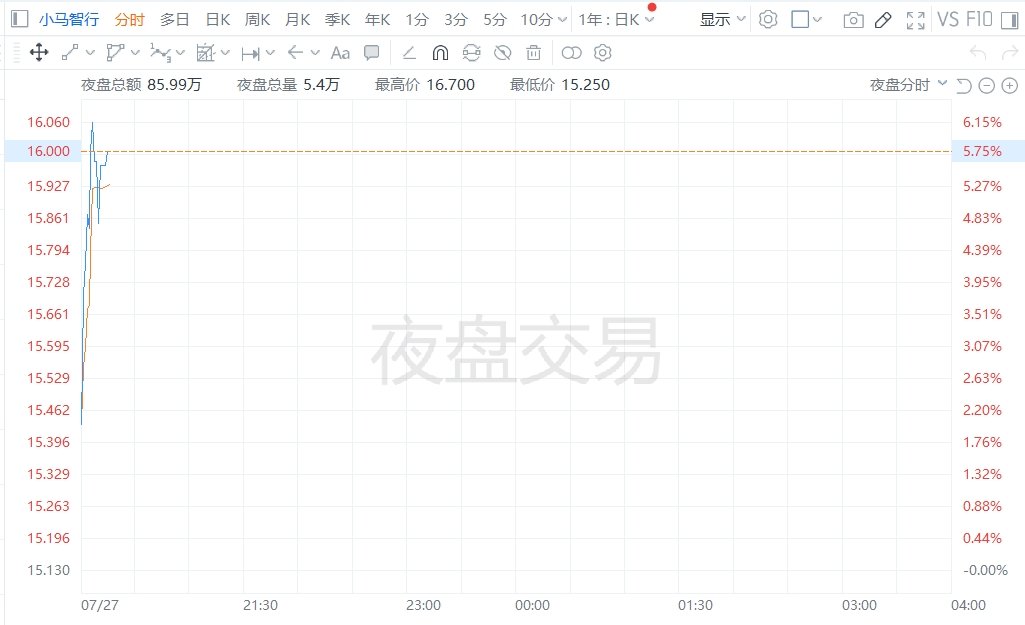This screenshot has width=1025, height=625.
Task: Select the parallel channel drawing tool
Action: click(x=115, y=53)
